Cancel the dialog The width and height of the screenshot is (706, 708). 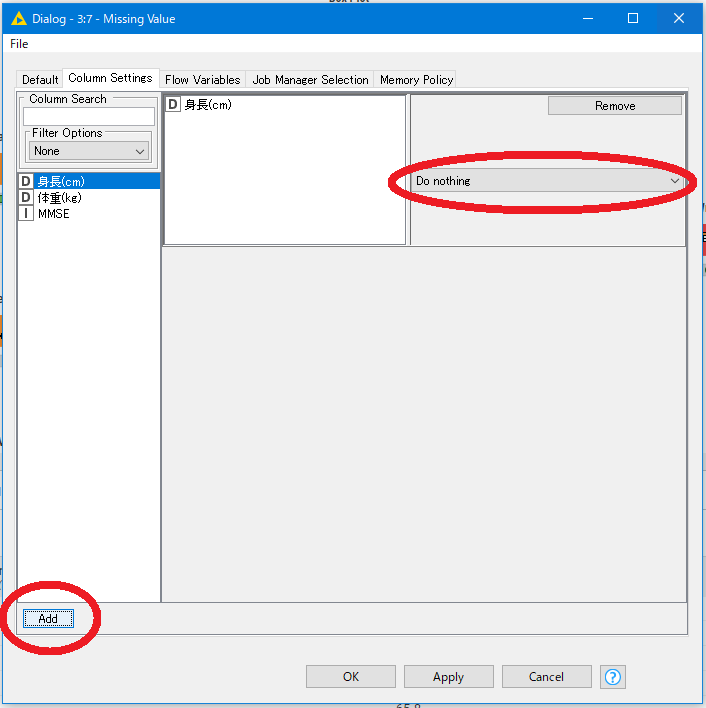(546, 677)
